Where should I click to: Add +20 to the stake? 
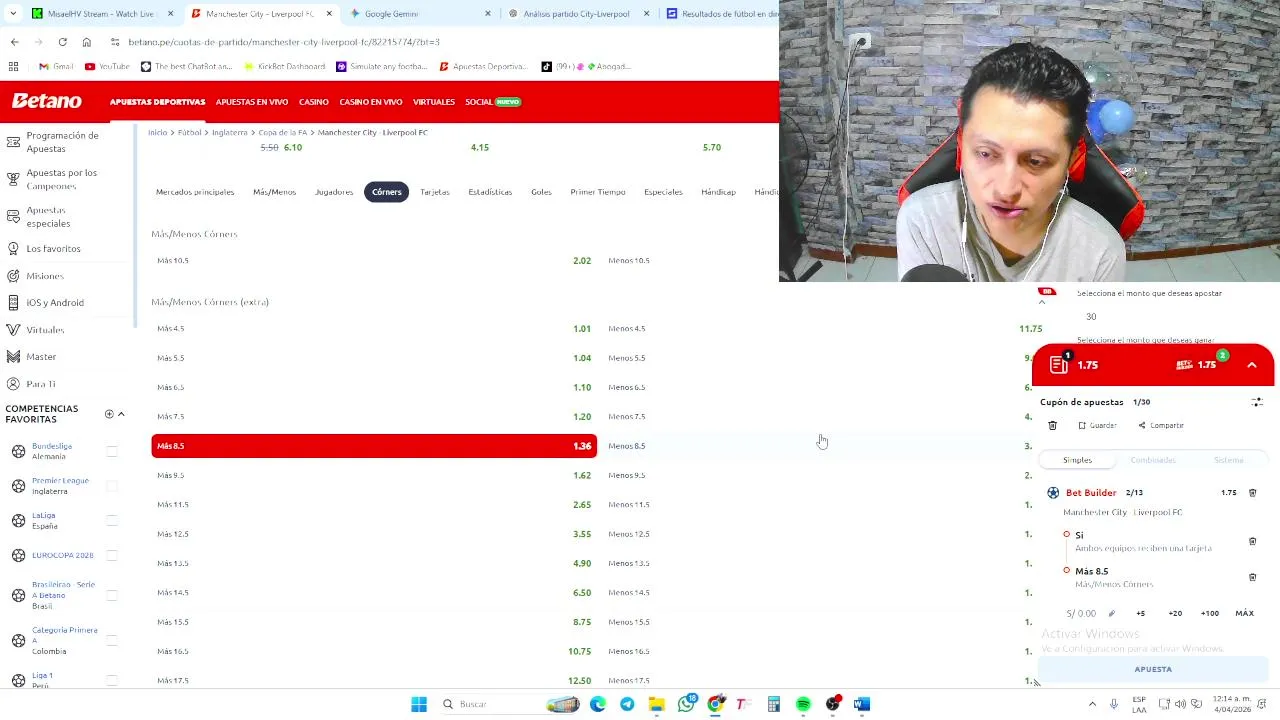[x=1175, y=613]
